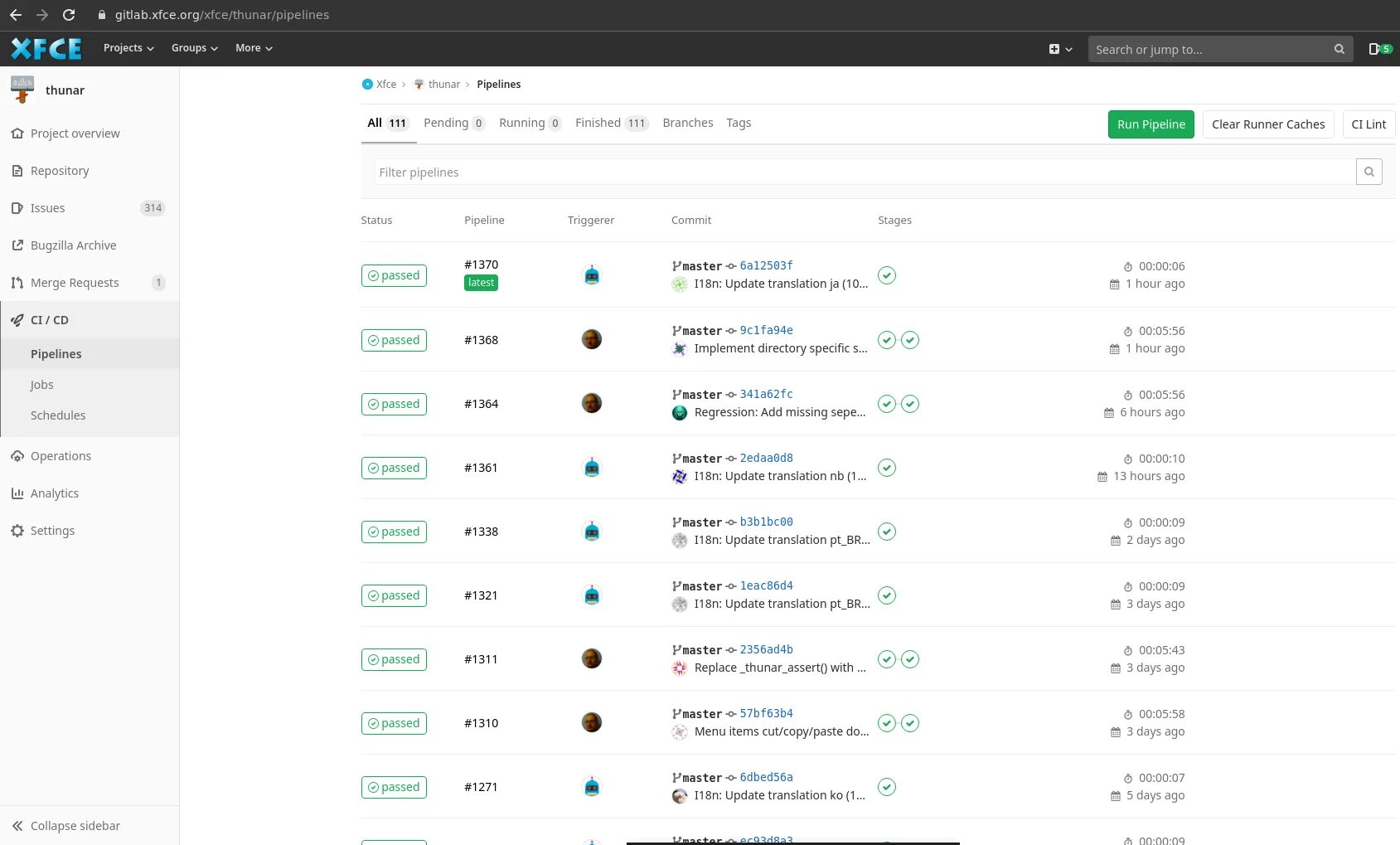Screen dimensions: 1400x845
Task: Click triggerer user avatar for pipeline #1311
Action: coord(592,658)
